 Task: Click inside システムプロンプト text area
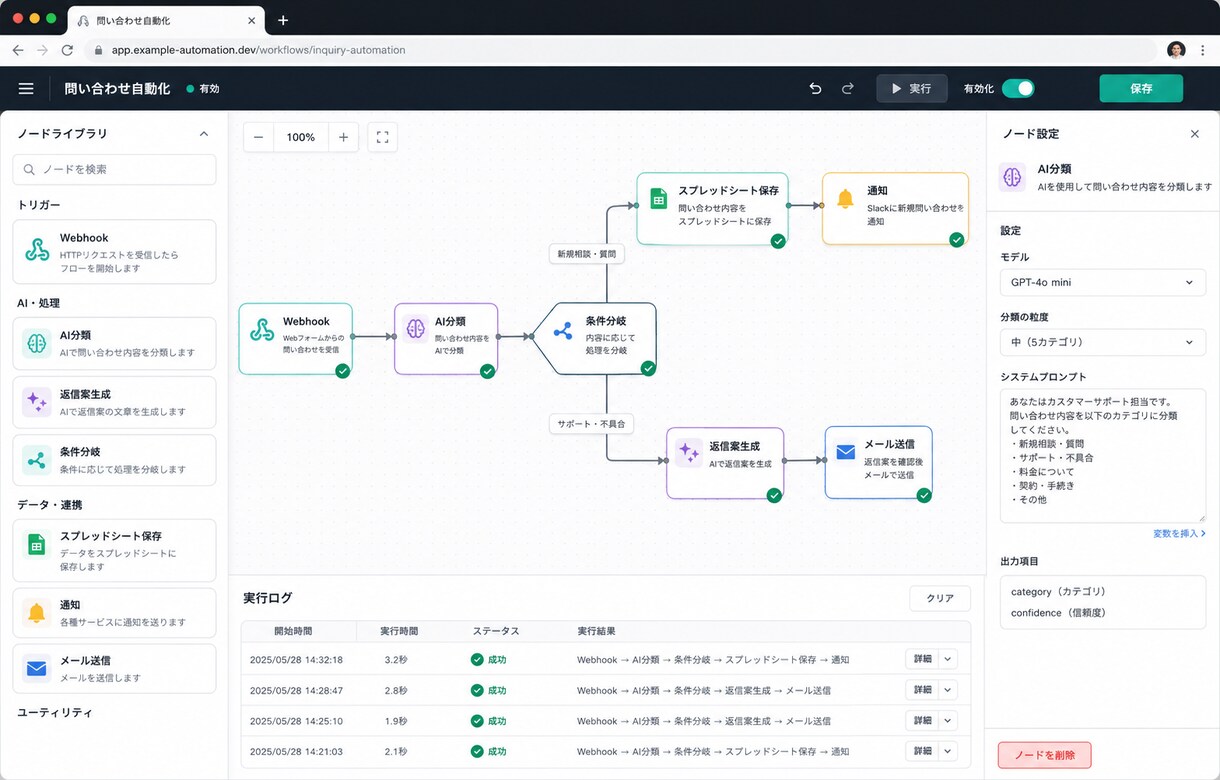point(1102,456)
